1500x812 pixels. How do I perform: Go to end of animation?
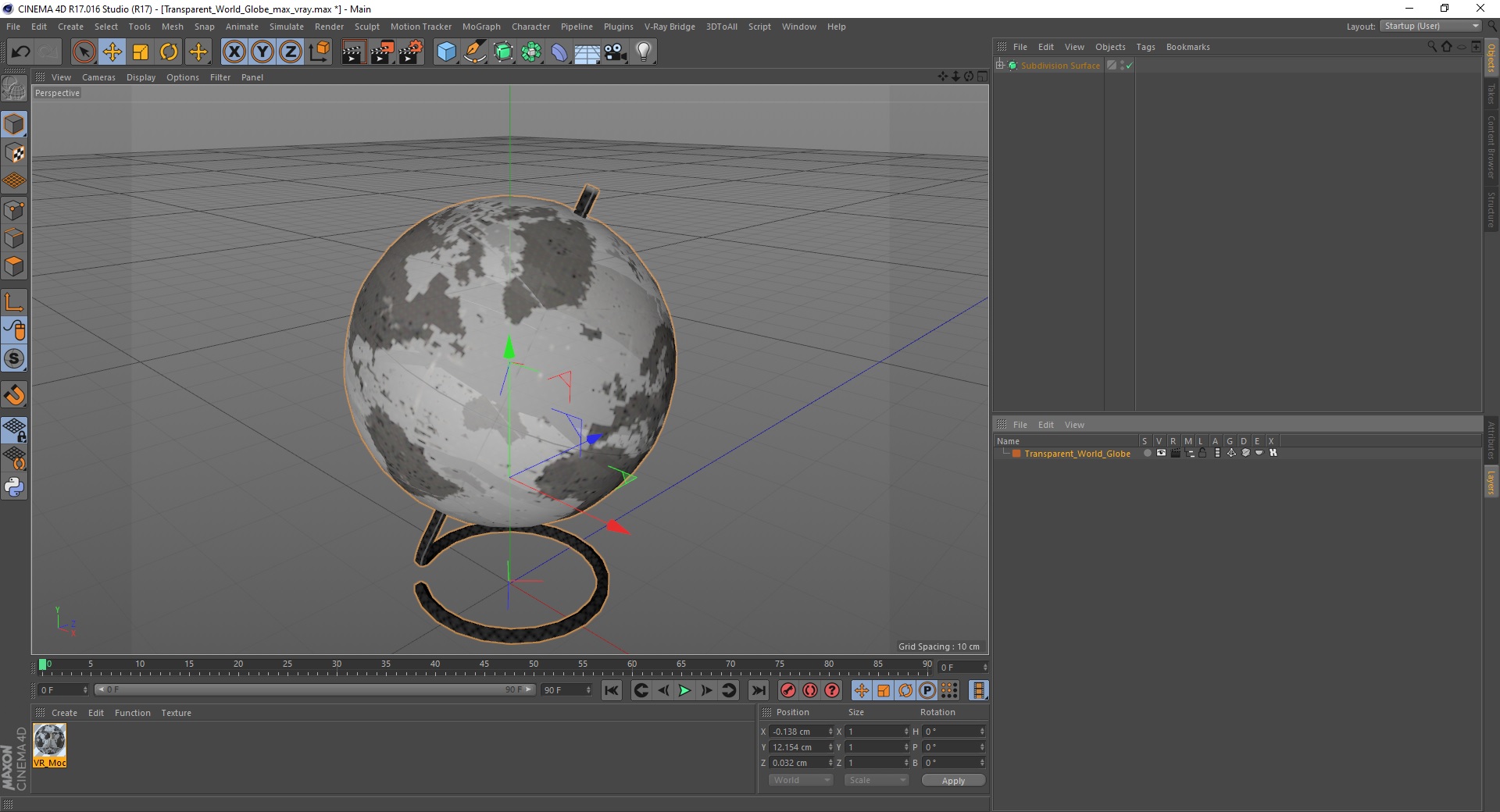pyautogui.click(x=758, y=690)
